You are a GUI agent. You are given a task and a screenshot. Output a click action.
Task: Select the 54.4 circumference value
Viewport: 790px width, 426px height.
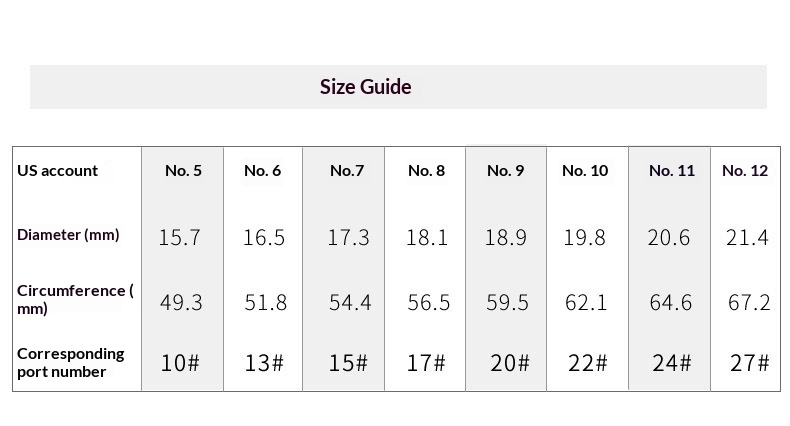click(x=350, y=302)
